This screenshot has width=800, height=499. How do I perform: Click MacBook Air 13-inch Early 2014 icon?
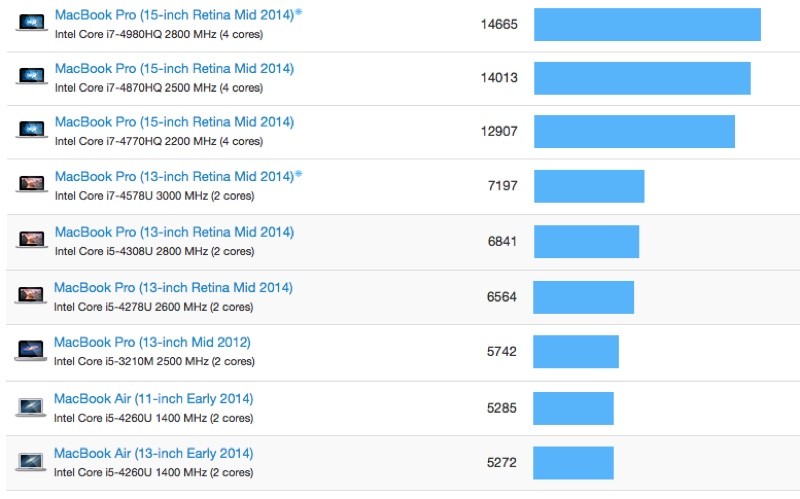(31, 462)
